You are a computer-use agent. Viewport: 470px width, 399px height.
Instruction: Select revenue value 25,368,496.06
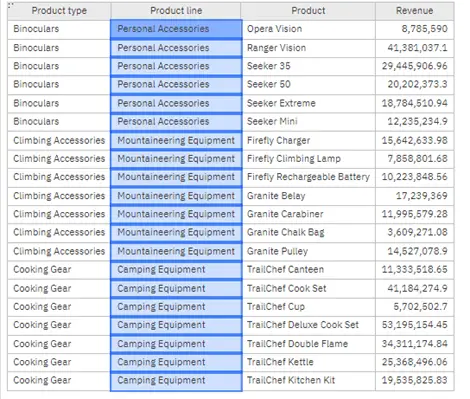click(415, 362)
